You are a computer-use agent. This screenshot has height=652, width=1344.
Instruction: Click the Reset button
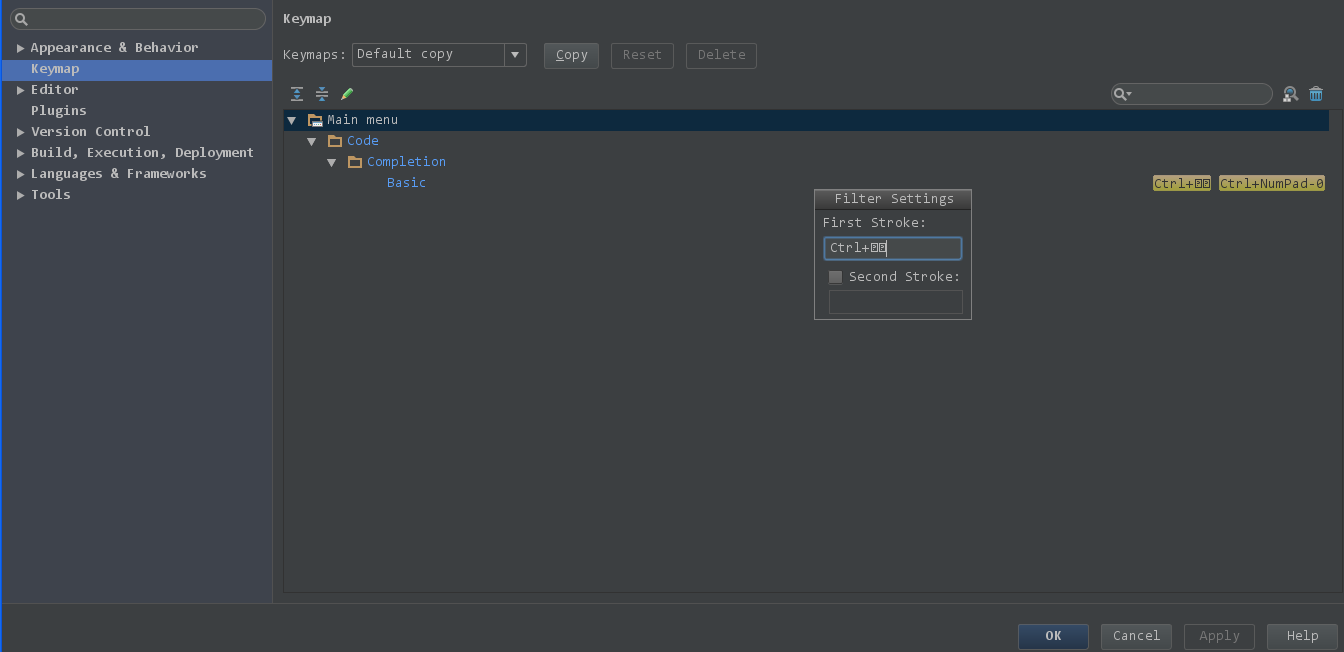(642, 55)
